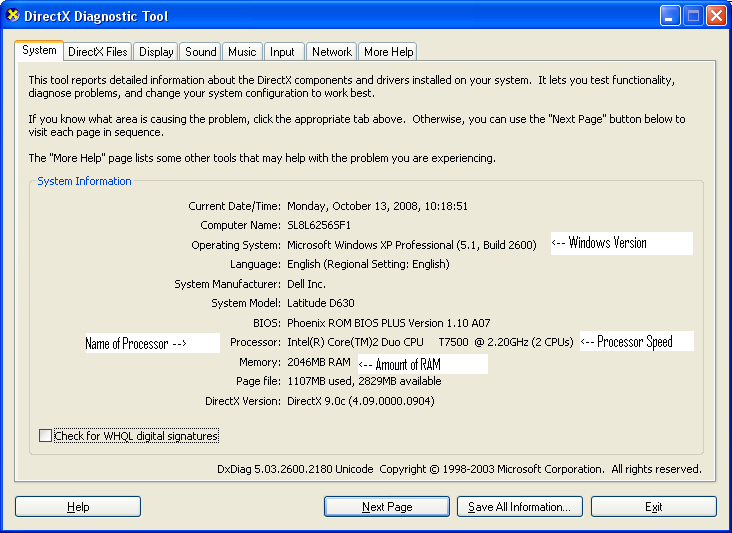The image size is (732, 533).
Task: Click Save All Information button
Action: point(519,507)
